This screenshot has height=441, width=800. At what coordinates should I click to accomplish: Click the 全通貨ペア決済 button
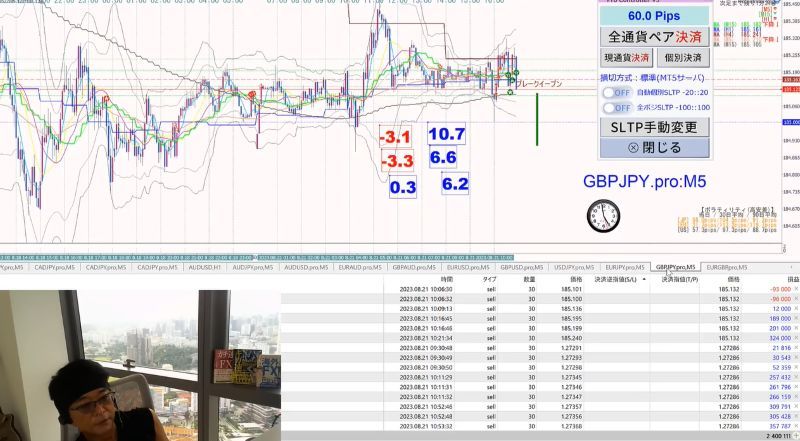(655, 36)
